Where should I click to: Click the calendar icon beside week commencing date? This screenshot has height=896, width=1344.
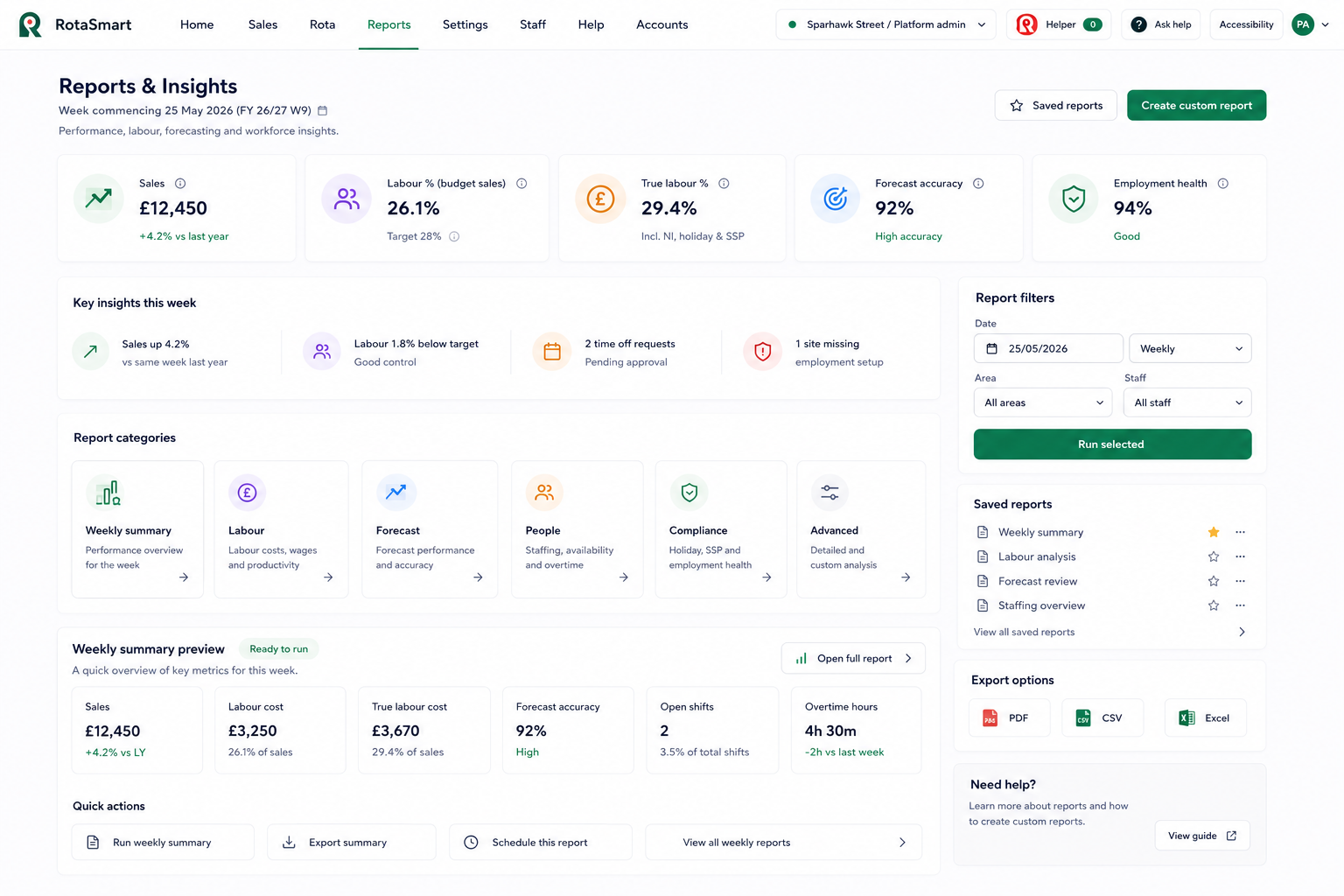322,110
